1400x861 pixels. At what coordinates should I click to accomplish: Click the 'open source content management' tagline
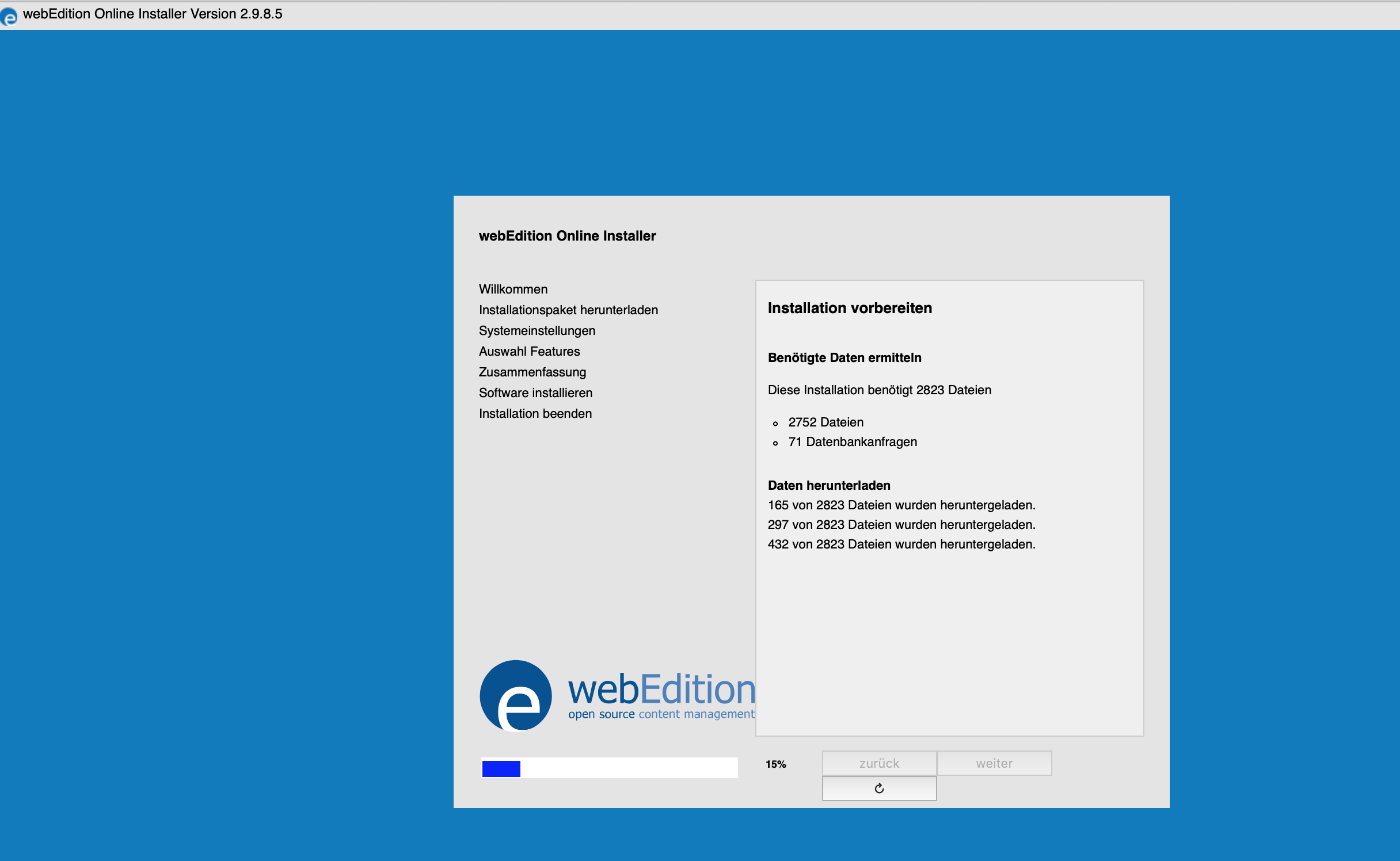[x=661, y=714]
